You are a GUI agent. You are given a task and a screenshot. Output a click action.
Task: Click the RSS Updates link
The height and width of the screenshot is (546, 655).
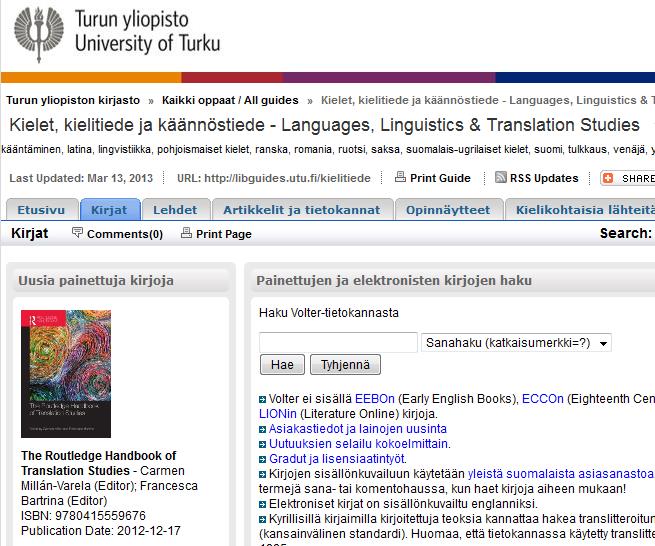click(544, 178)
